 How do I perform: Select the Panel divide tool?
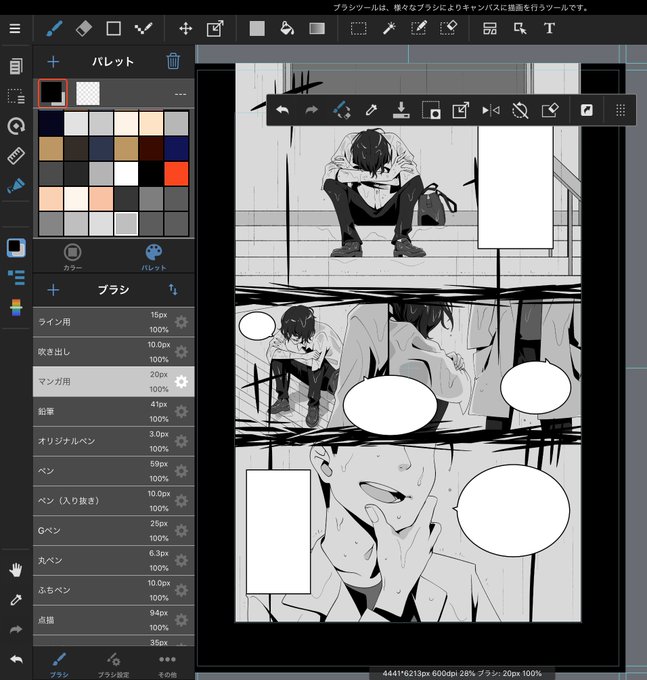(490, 29)
